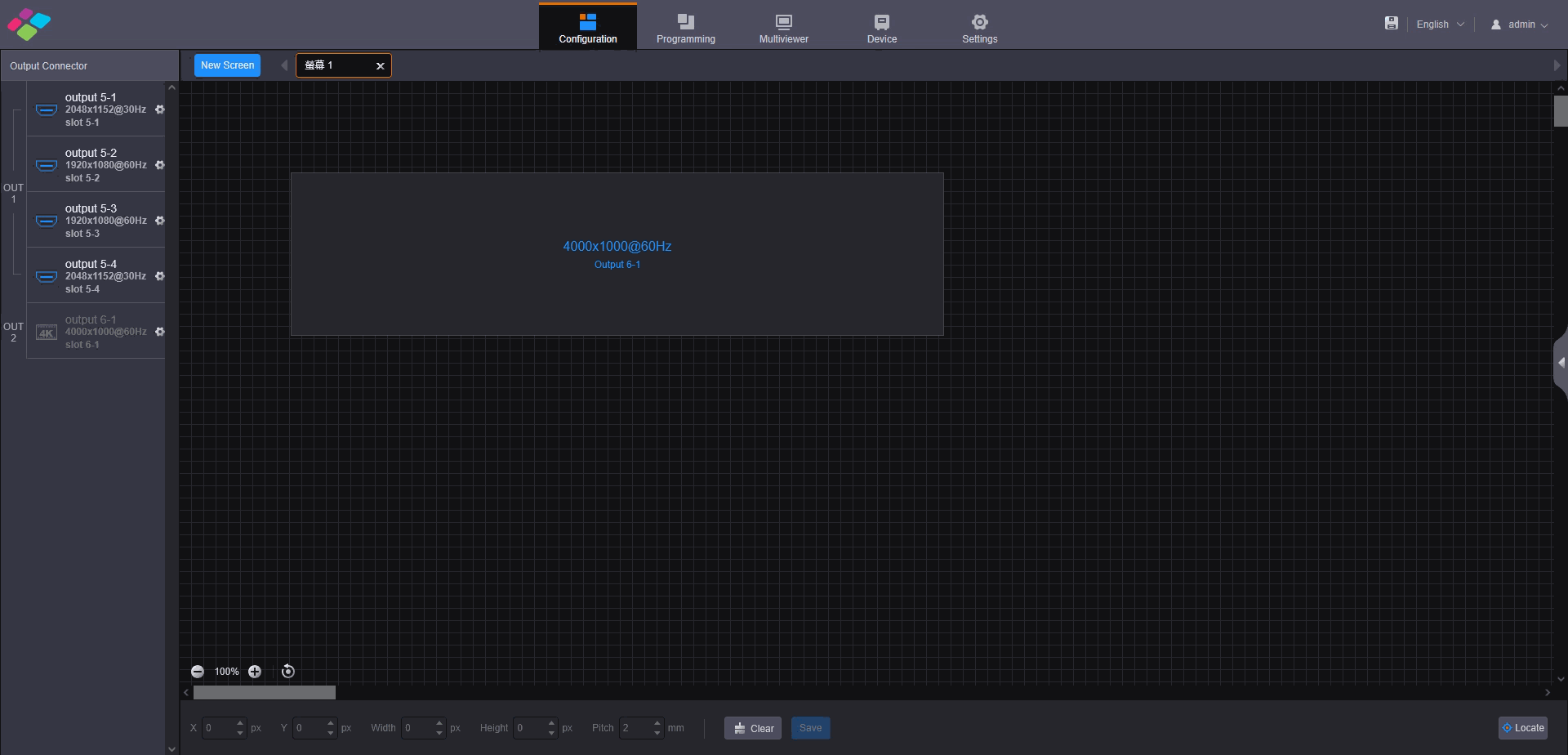Click the canvas scrollbar down arrow
Screen dimensions: 1568x755
(x=1561, y=679)
